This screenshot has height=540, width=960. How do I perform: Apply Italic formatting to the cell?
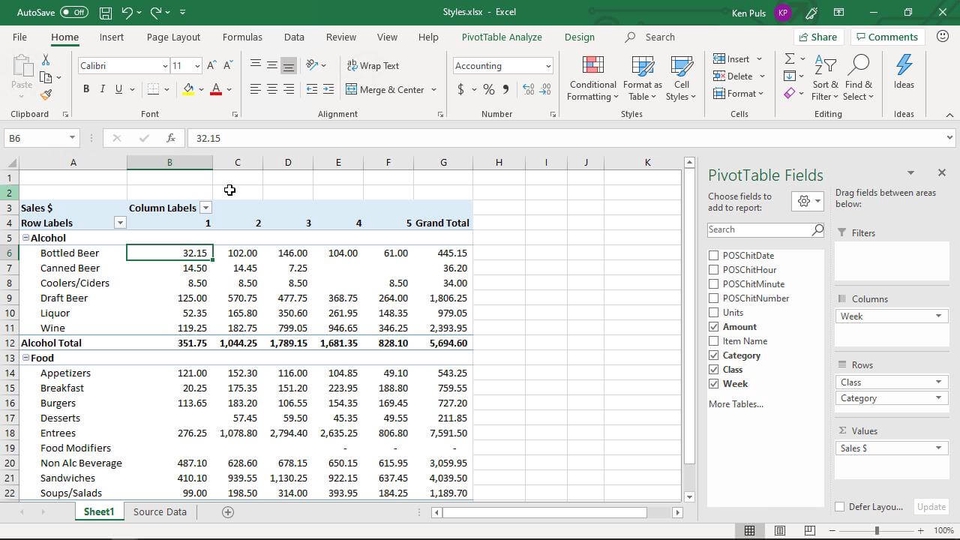(102, 89)
